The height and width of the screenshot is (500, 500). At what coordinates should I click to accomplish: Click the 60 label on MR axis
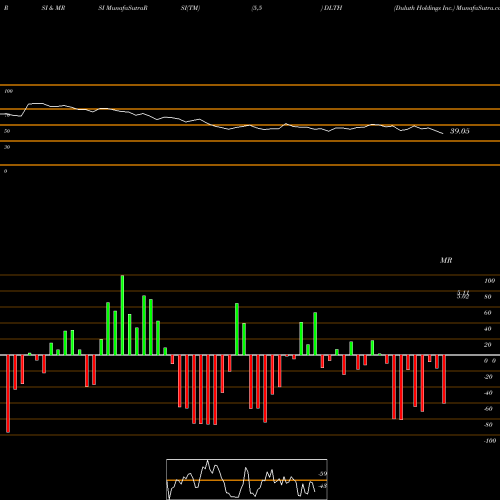(488, 313)
